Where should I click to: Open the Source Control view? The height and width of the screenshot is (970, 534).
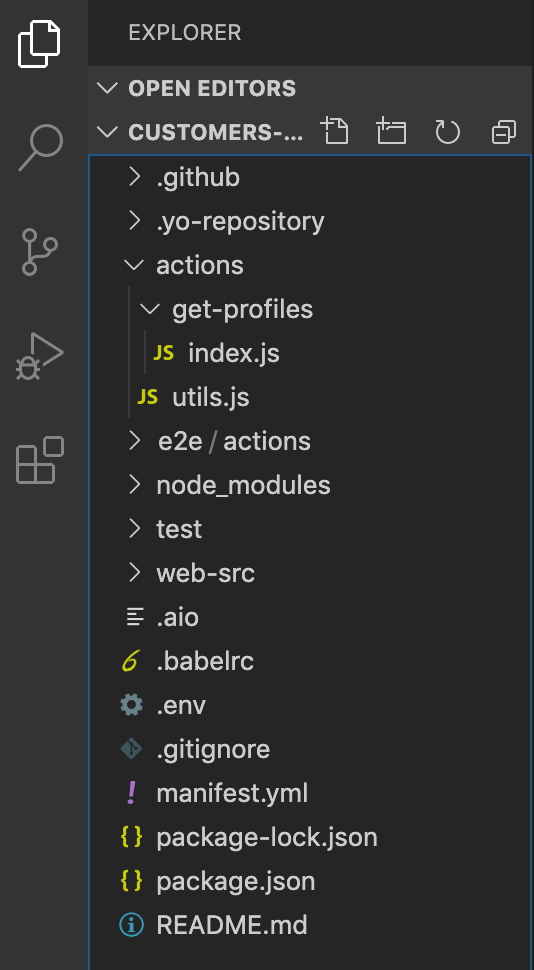tap(40, 252)
